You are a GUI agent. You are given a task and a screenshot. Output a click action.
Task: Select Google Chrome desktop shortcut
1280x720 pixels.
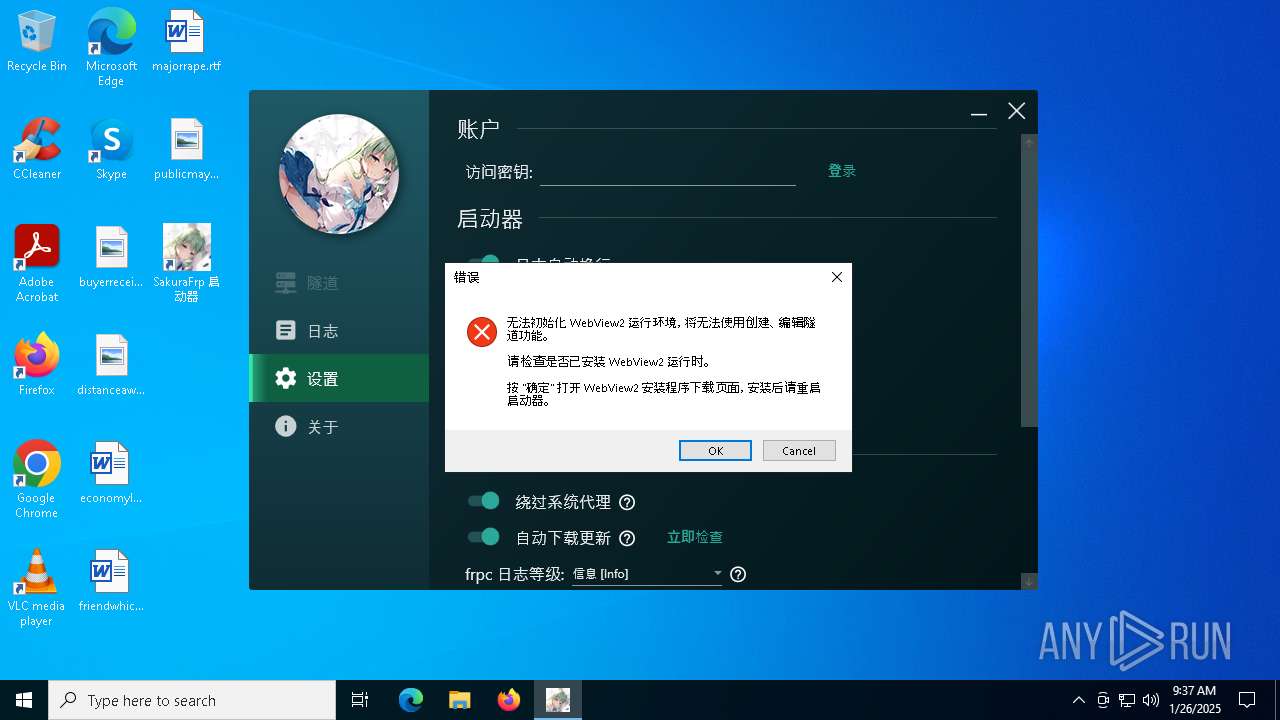pyautogui.click(x=37, y=479)
